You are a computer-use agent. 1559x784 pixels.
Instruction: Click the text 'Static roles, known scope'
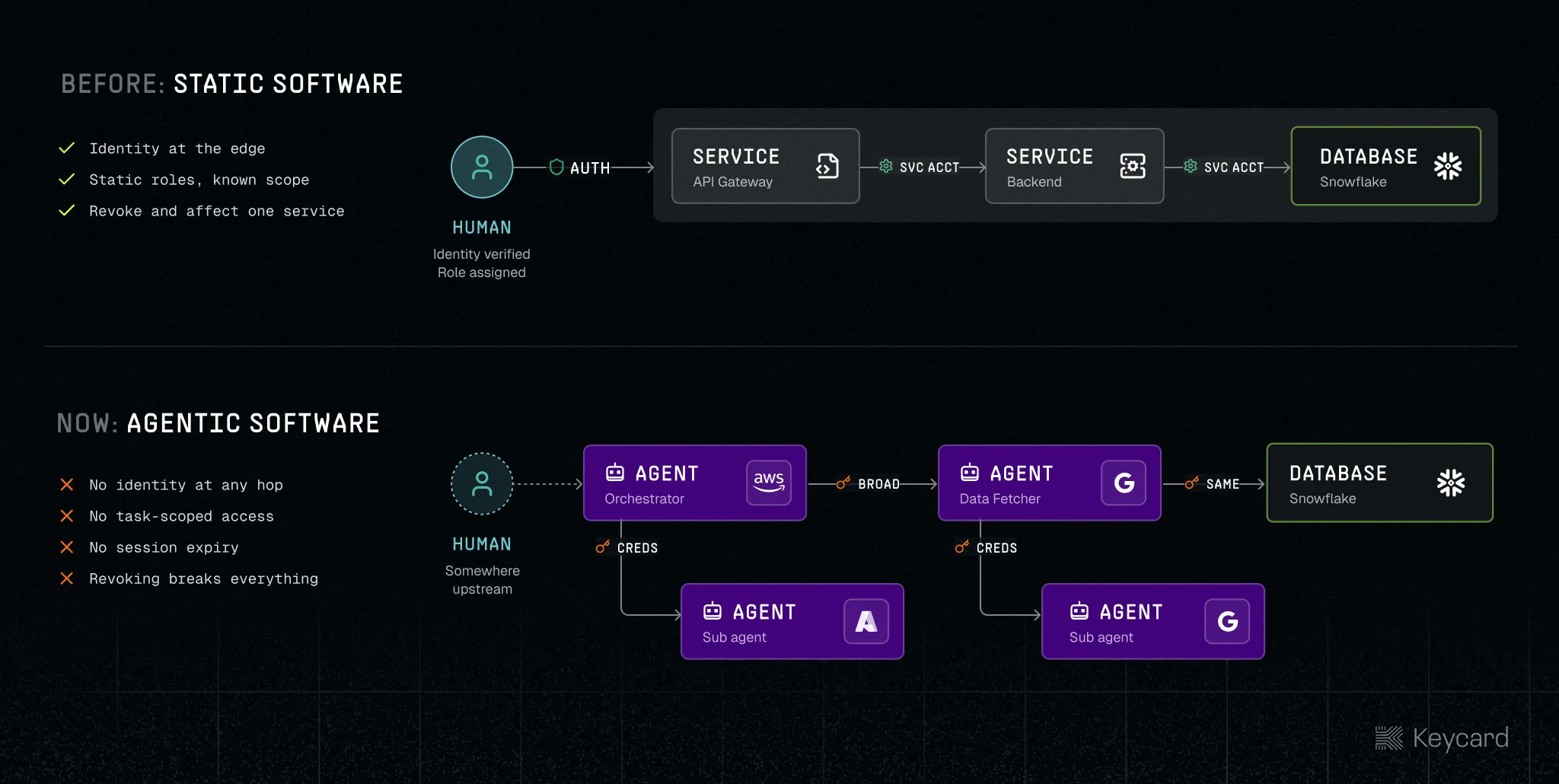(199, 180)
